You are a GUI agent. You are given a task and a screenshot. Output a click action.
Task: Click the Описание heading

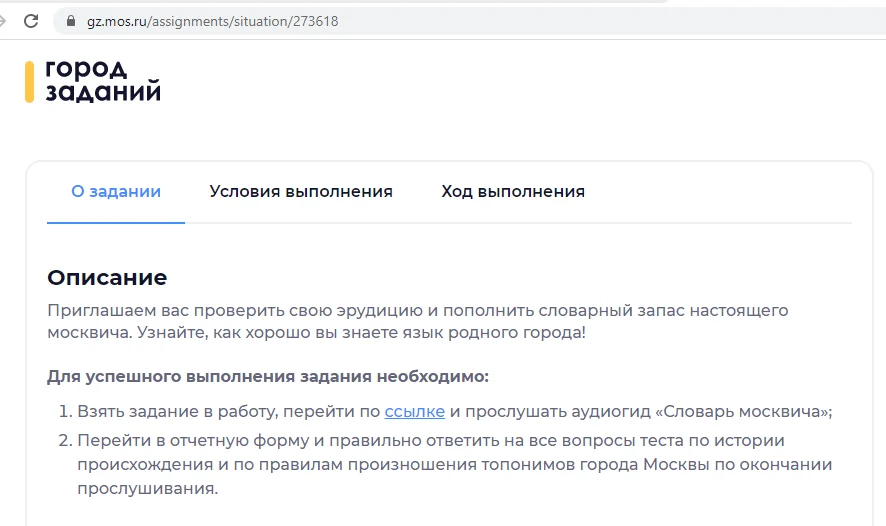[x=107, y=277]
